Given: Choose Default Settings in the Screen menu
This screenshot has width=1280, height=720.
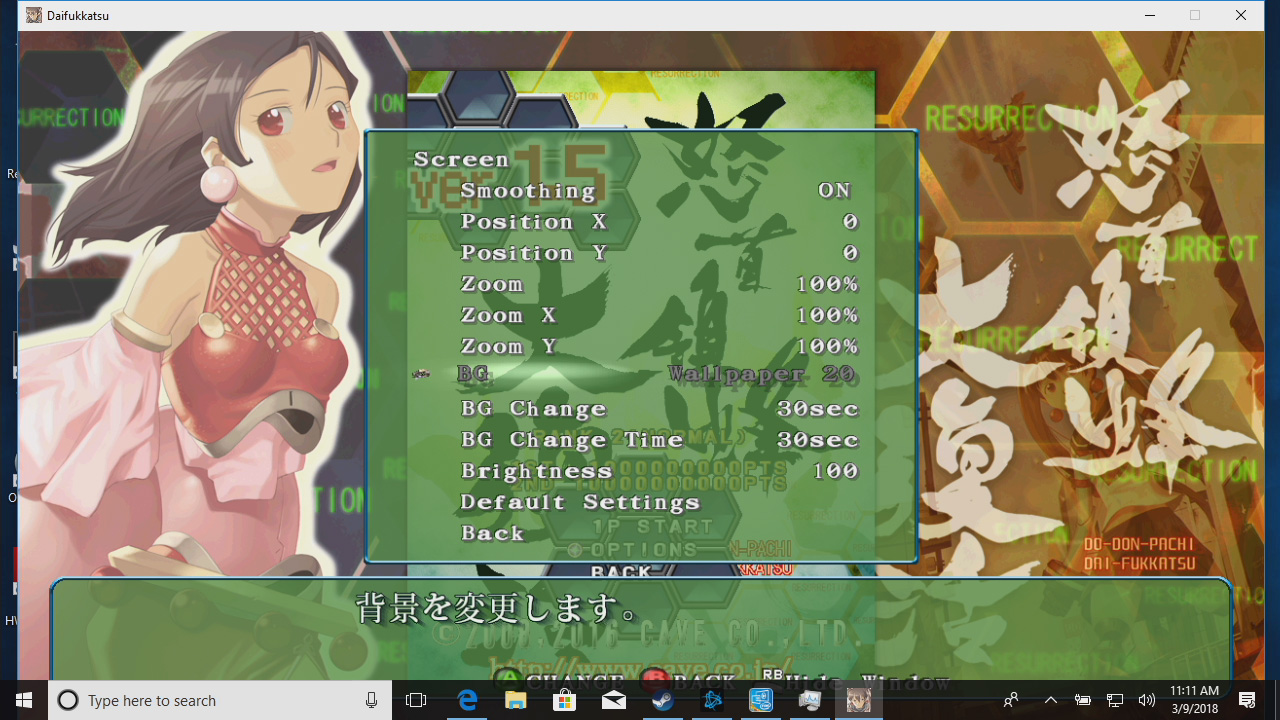Looking at the screenshot, I should tap(580, 502).
